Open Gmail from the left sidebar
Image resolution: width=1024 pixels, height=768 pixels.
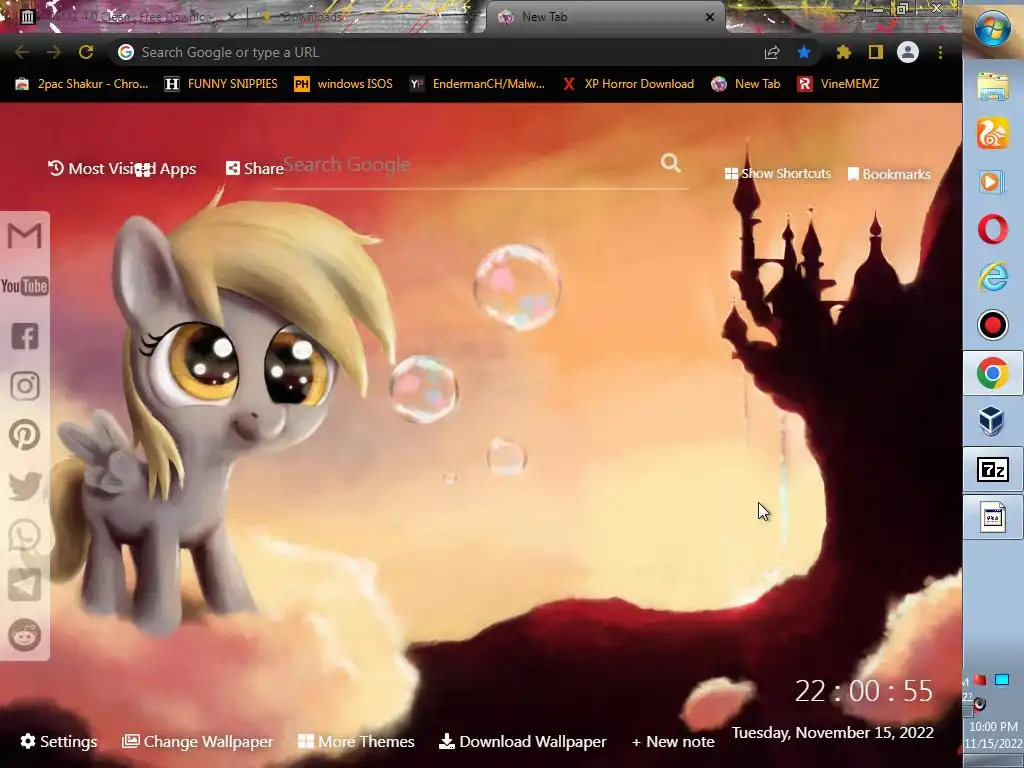pos(25,235)
